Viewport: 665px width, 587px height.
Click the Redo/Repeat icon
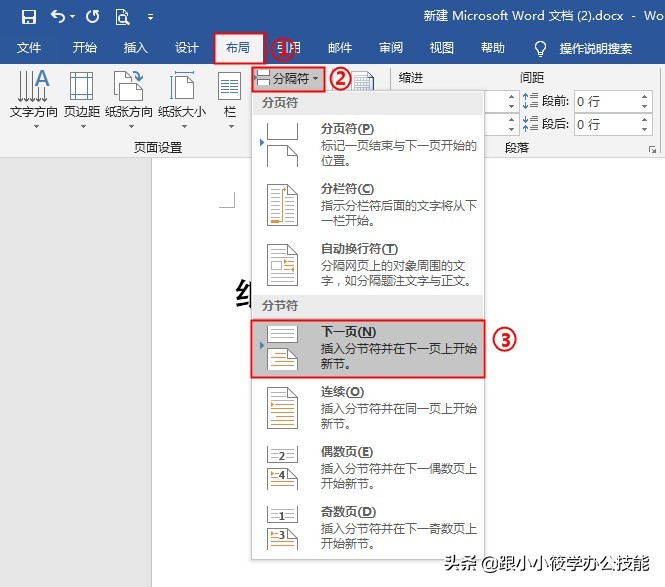pyautogui.click(x=92, y=17)
